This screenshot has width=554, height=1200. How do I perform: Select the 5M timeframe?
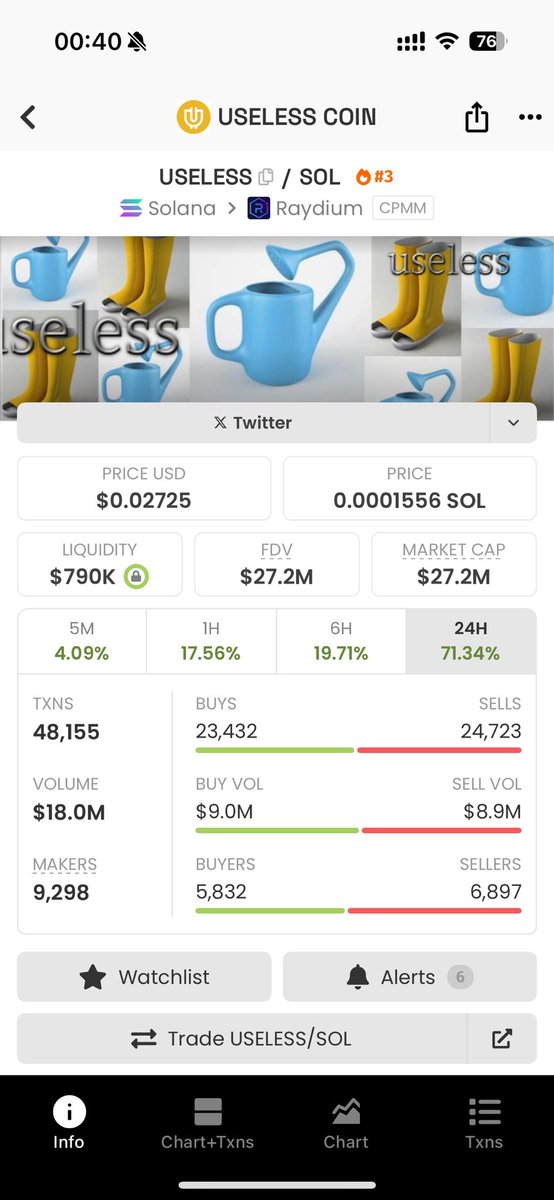tap(82, 641)
